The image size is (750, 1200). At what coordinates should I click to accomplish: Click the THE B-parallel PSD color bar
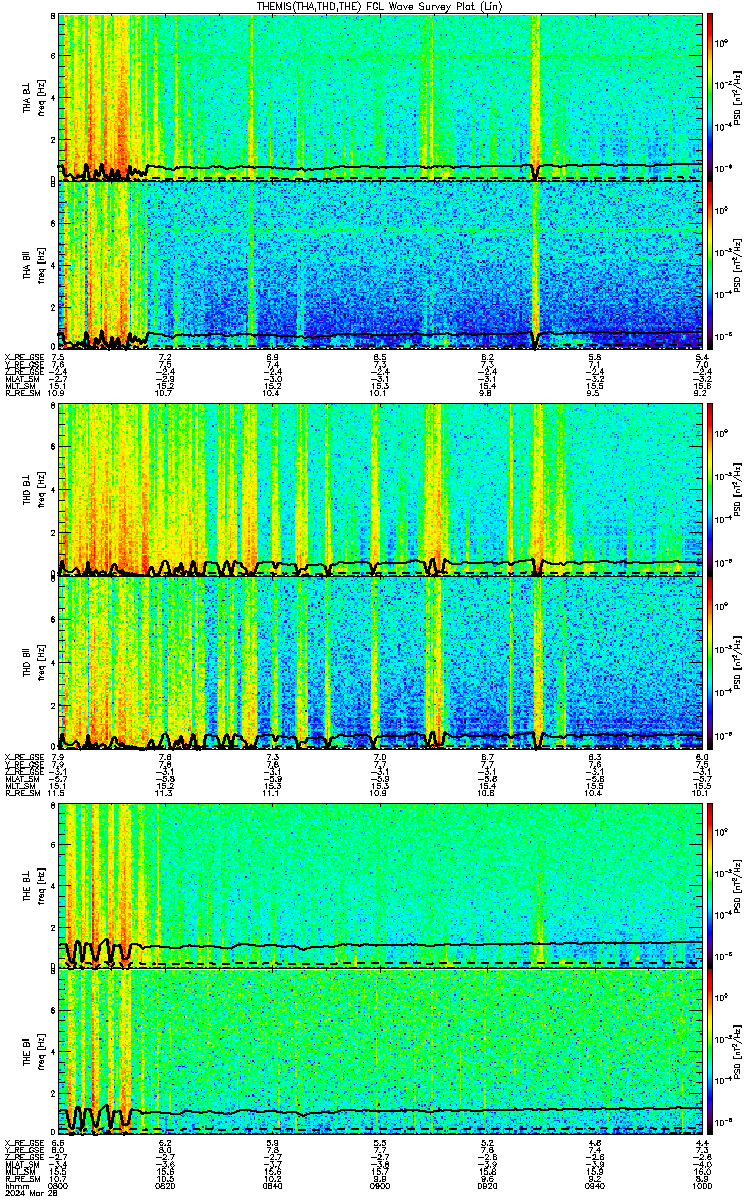[711, 1053]
